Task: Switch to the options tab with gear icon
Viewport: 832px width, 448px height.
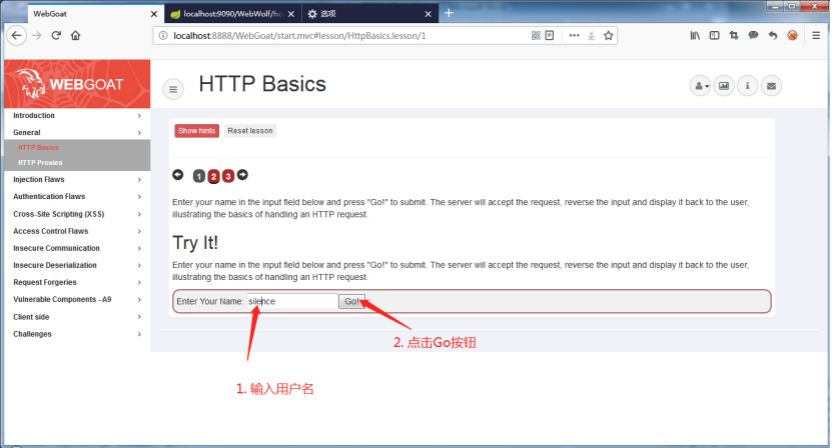Action: 369,14
